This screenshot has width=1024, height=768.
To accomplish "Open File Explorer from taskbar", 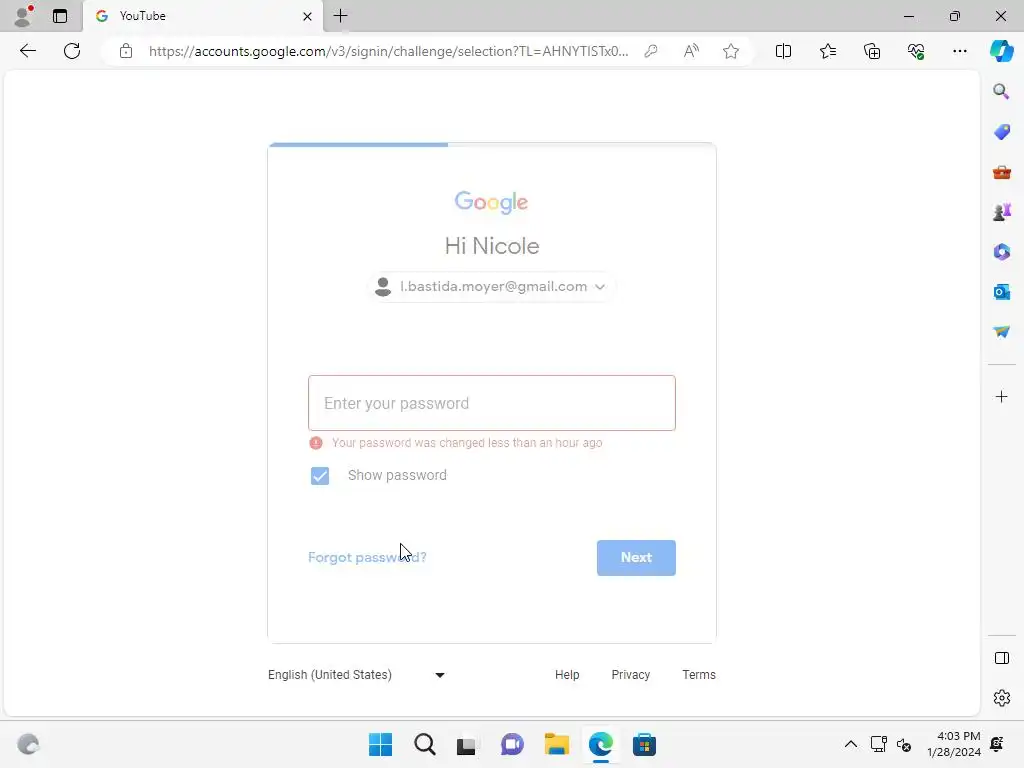I will [x=556, y=744].
